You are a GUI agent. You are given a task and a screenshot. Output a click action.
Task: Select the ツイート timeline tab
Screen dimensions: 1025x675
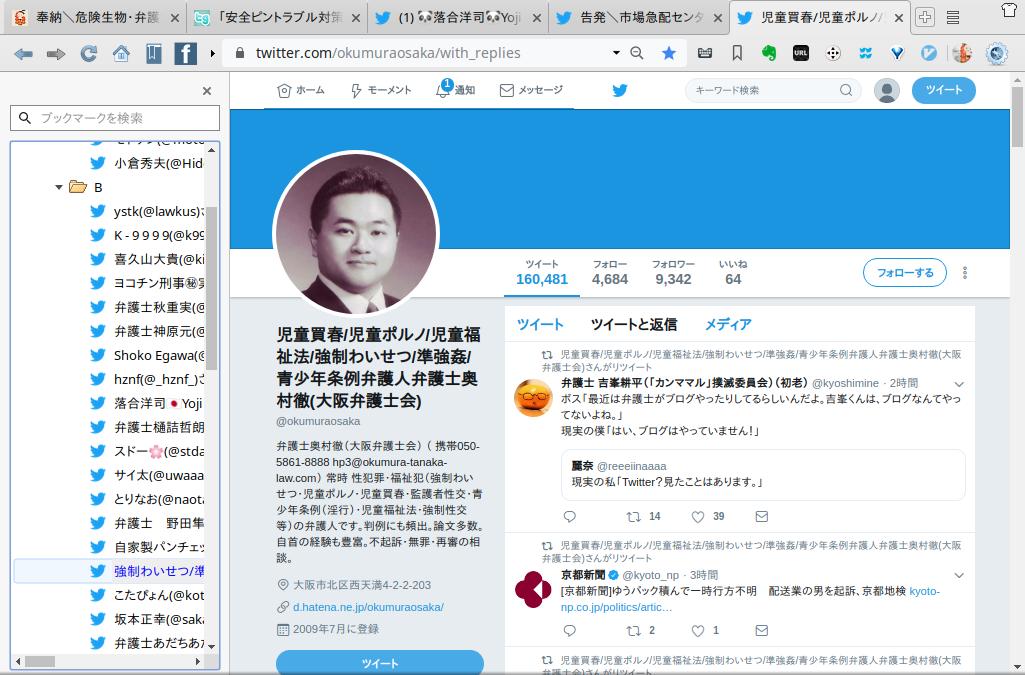pos(540,324)
